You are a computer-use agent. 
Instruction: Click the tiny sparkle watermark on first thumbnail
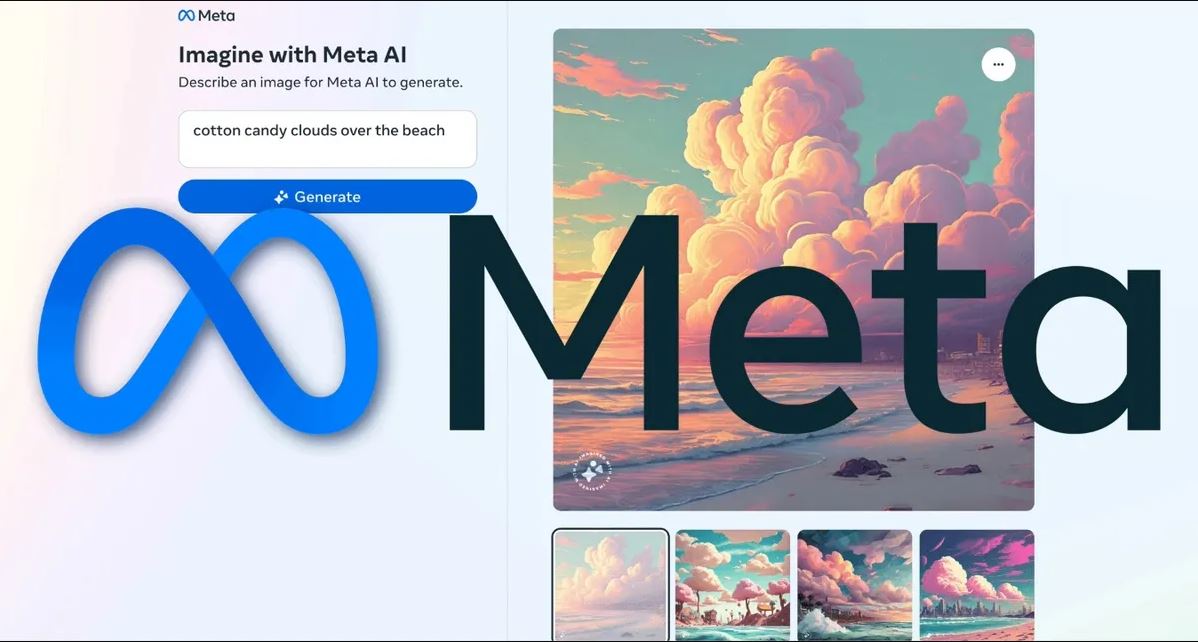(x=563, y=634)
